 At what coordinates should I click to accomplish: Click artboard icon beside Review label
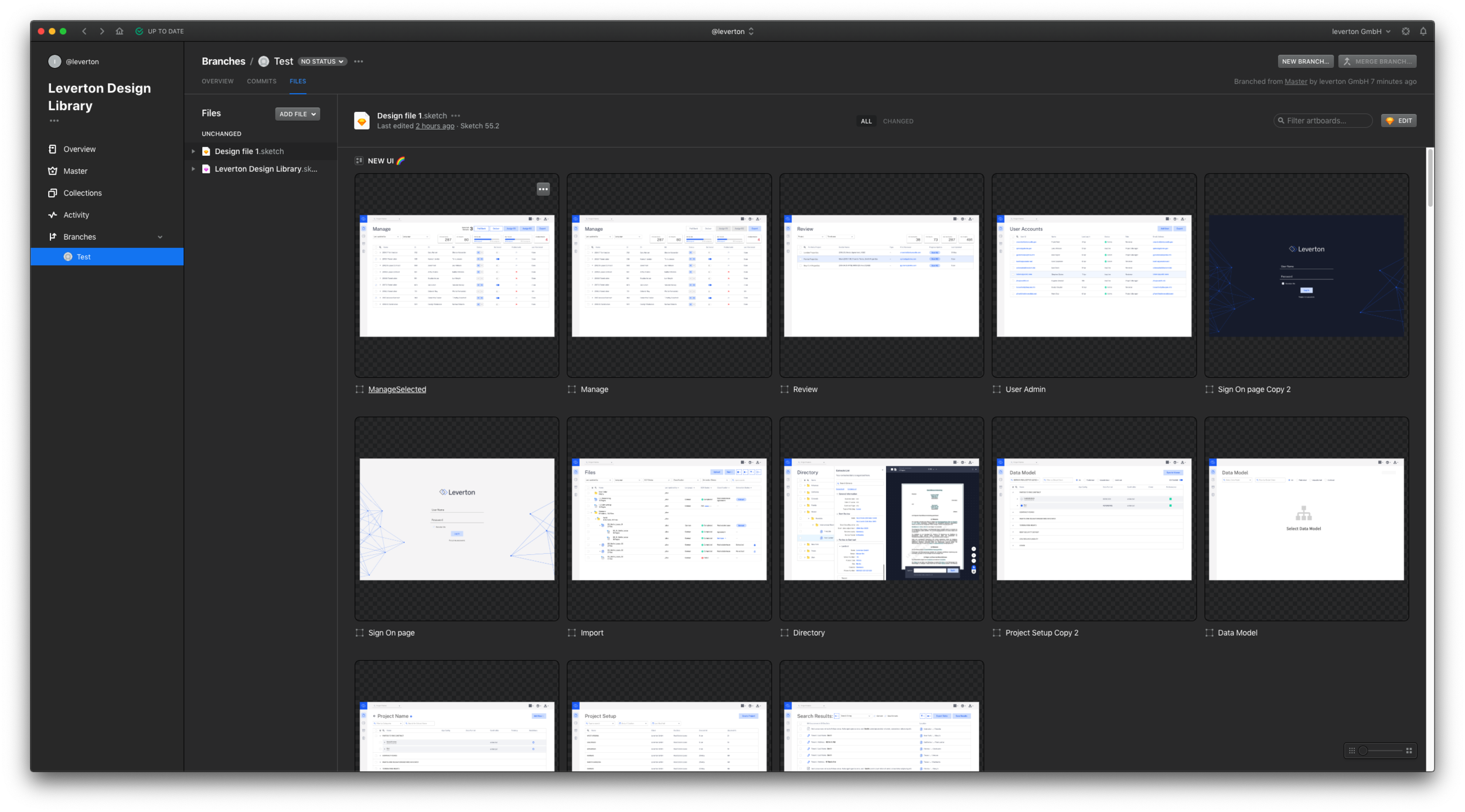coord(785,389)
